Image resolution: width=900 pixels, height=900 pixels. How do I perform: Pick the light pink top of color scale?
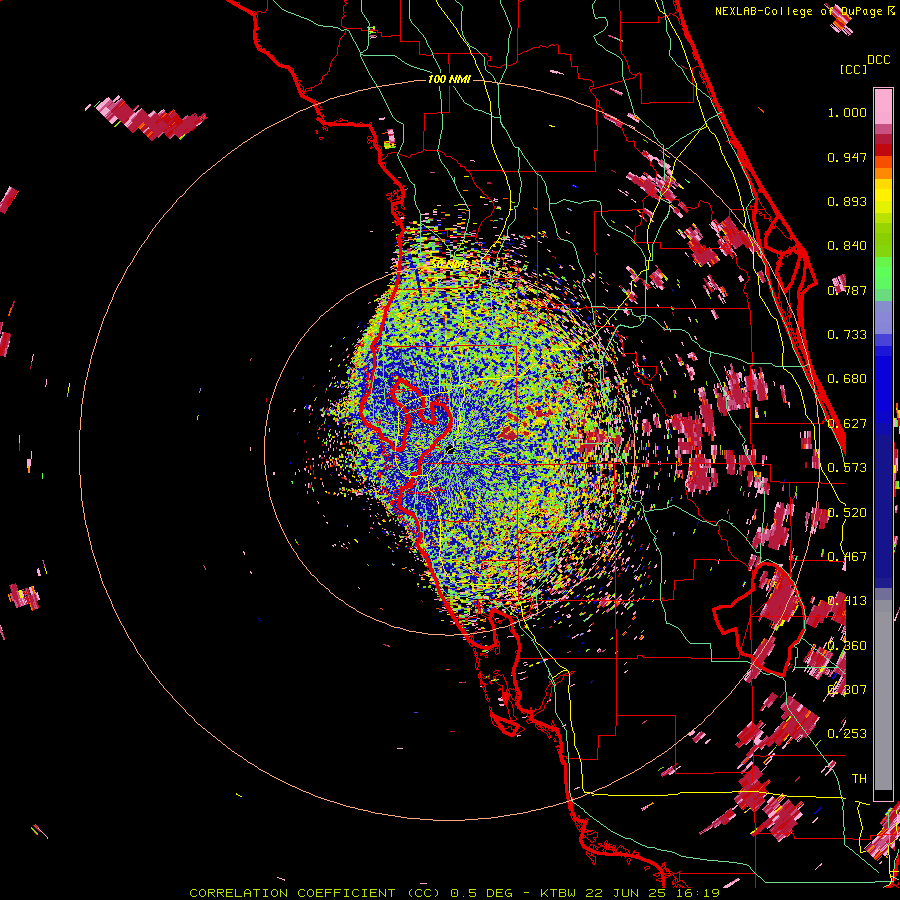tap(883, 106)
